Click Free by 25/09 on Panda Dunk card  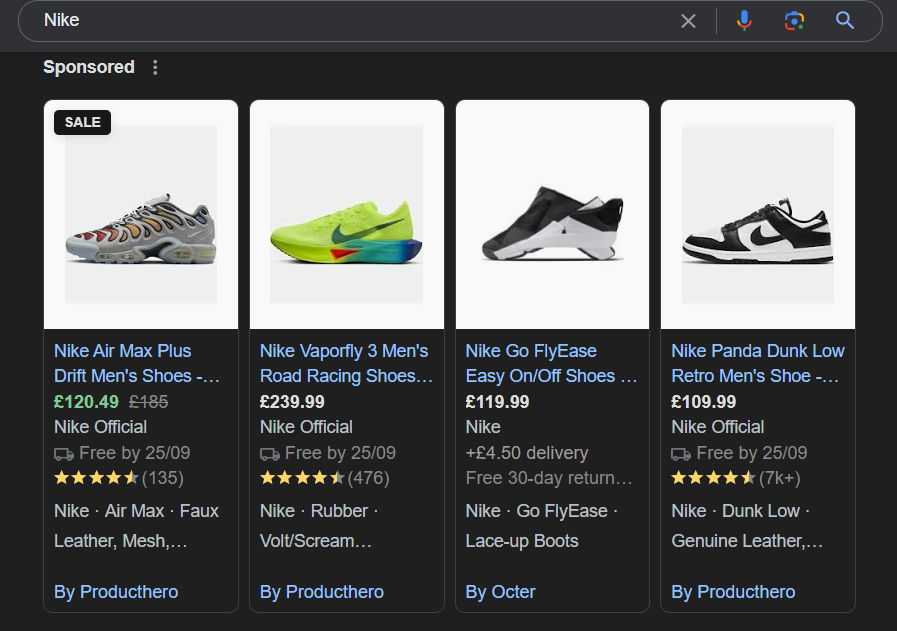pos(739,453)
